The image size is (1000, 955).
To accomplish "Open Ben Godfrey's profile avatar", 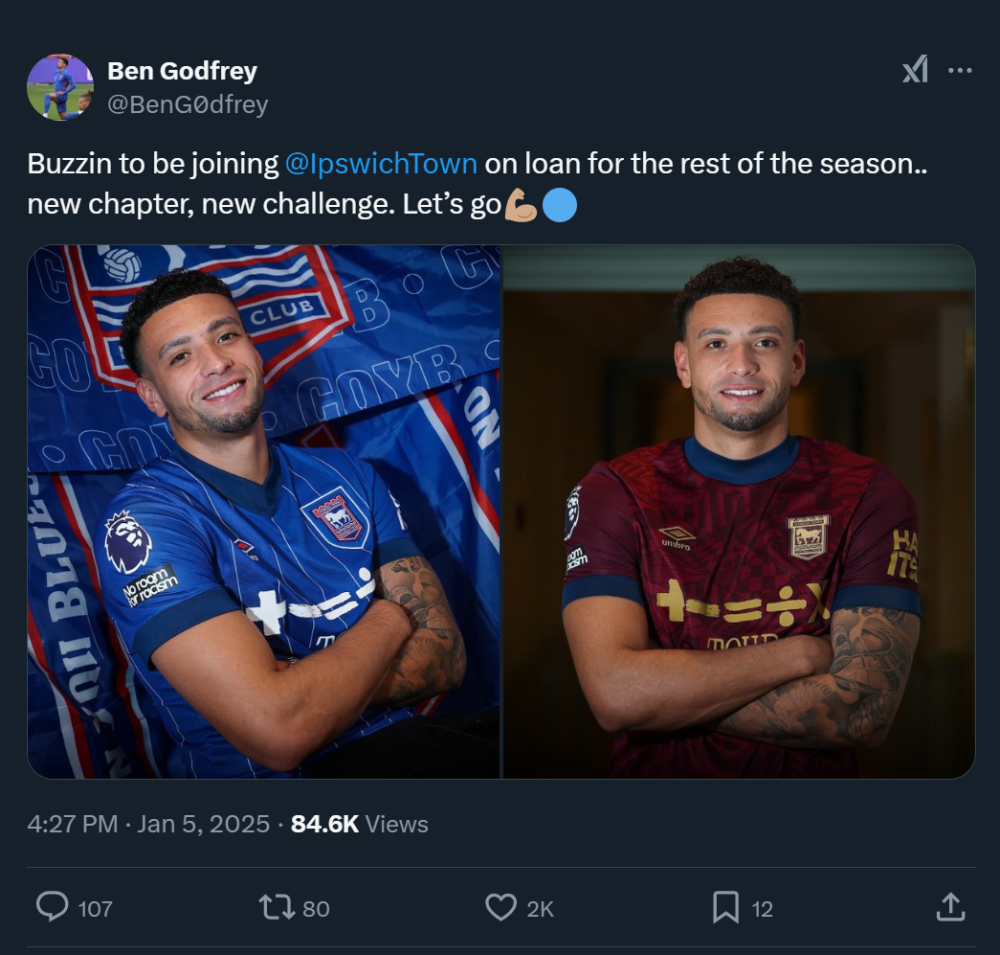I will [x=60, y=87].
